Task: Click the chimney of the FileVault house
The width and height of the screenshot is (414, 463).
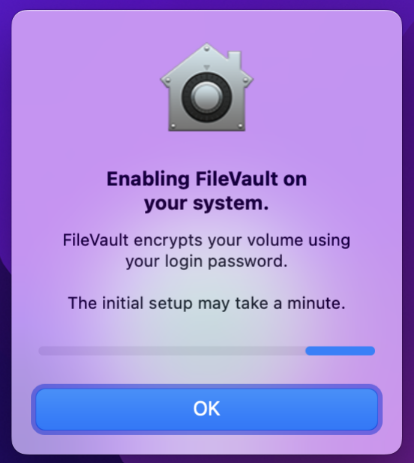Action: point(234,59)
